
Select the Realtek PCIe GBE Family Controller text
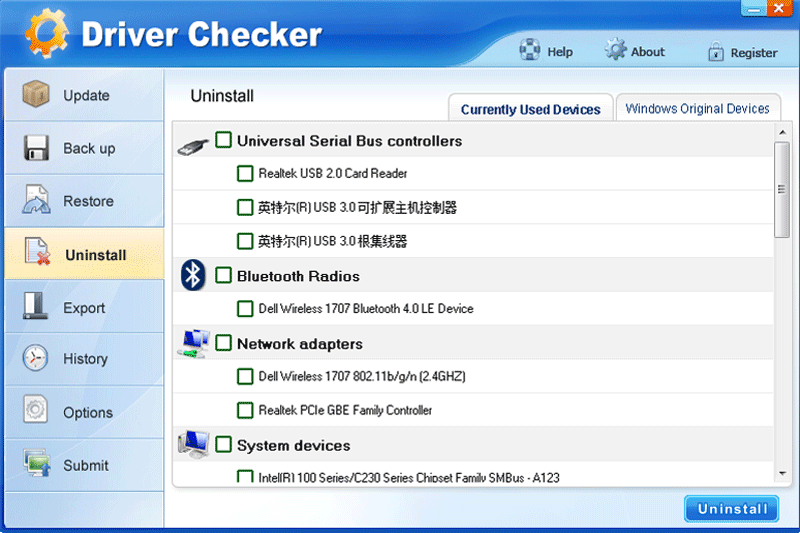tap(345, 410)
